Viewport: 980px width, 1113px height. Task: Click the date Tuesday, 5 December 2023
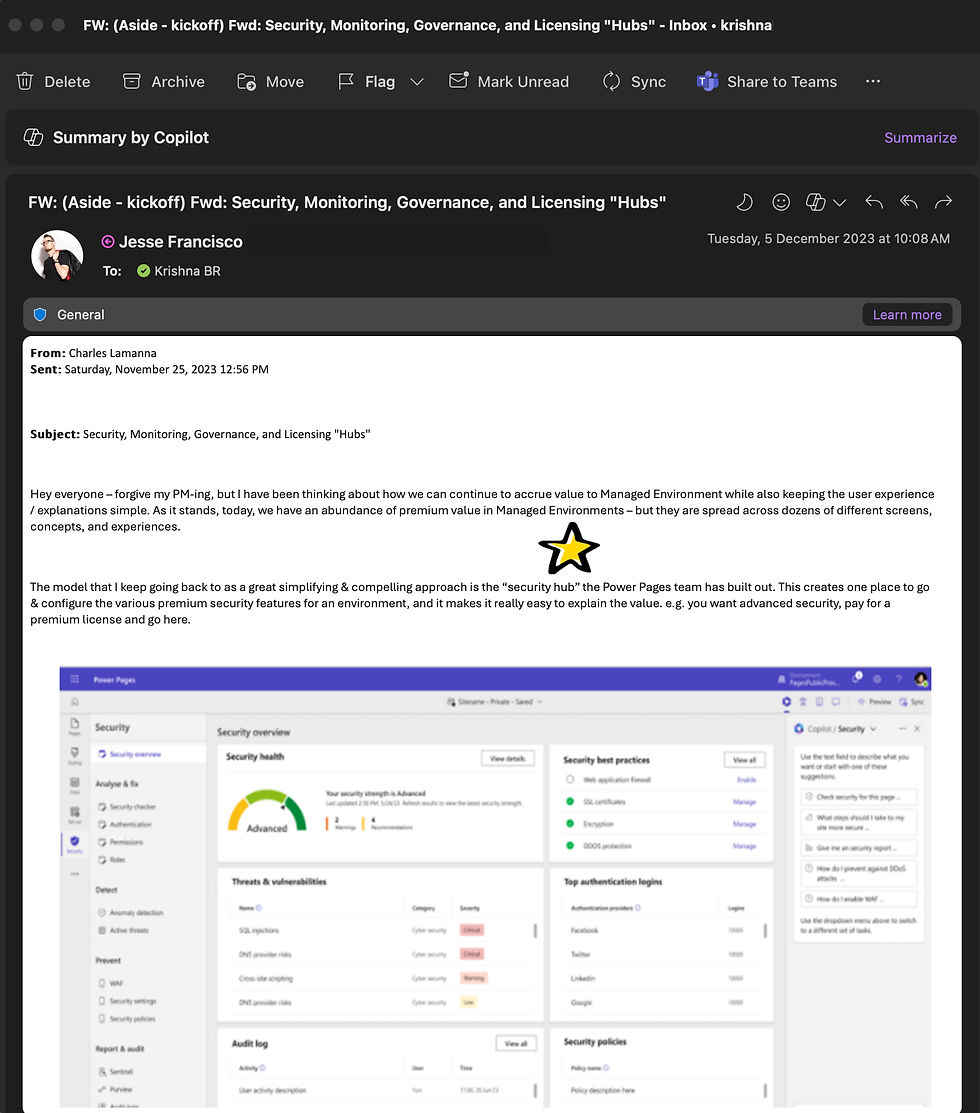(x=829, y=238)
